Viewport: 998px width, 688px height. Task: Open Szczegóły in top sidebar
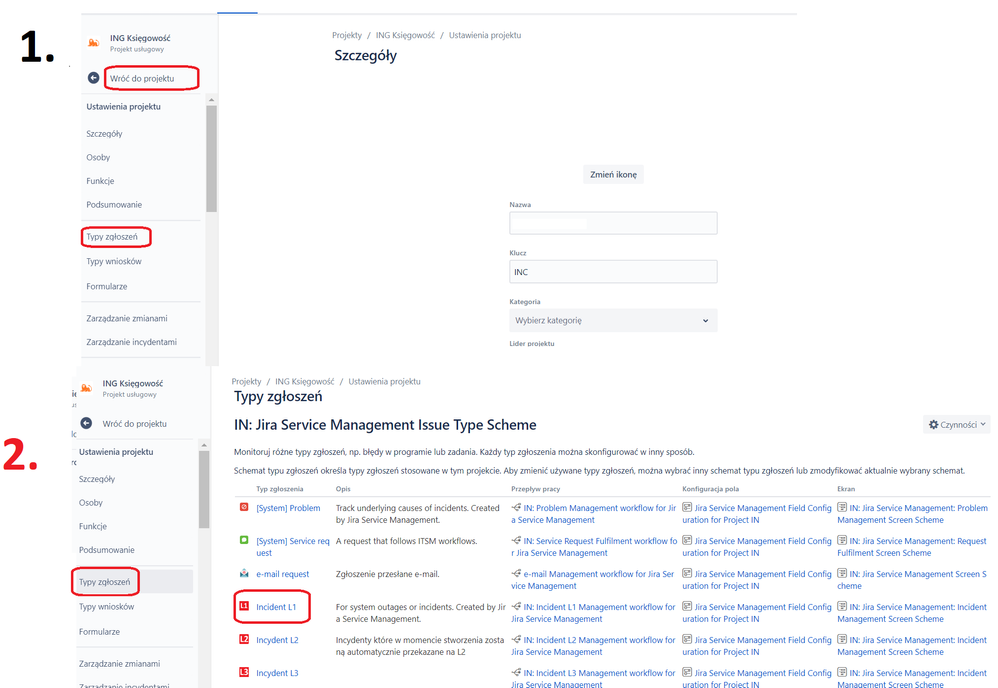[x=104, y=134]
